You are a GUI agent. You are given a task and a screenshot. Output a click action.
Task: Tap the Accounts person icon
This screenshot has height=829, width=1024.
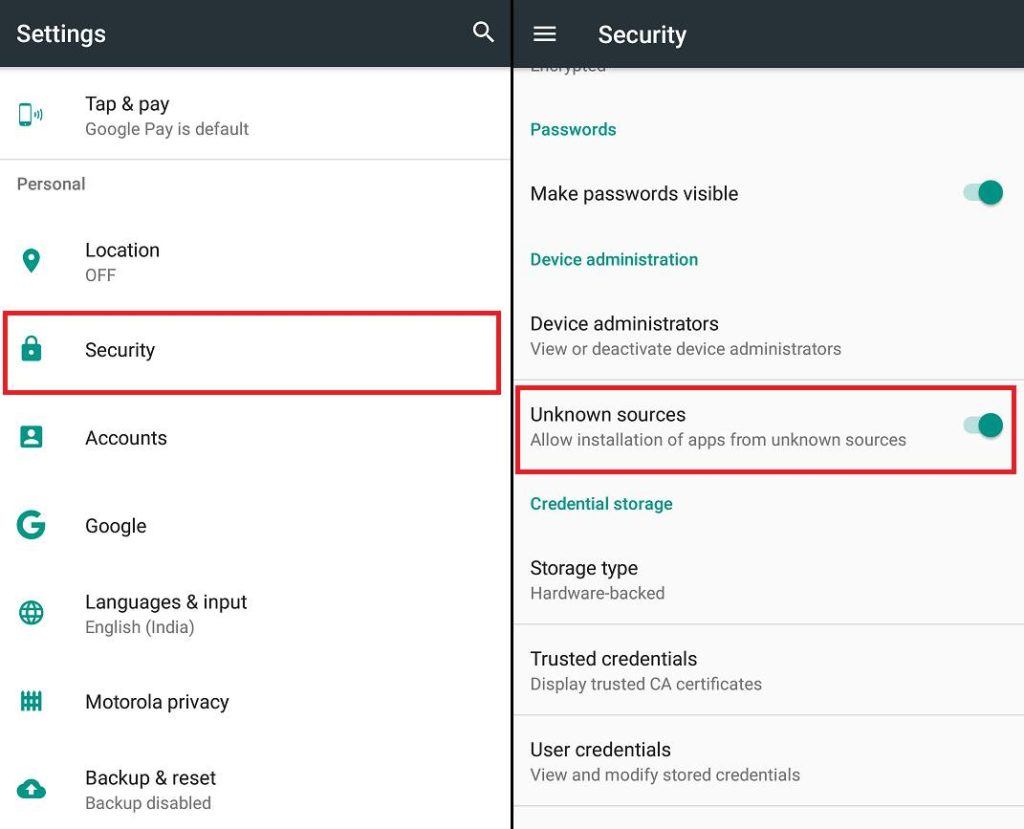click(31, 437)
